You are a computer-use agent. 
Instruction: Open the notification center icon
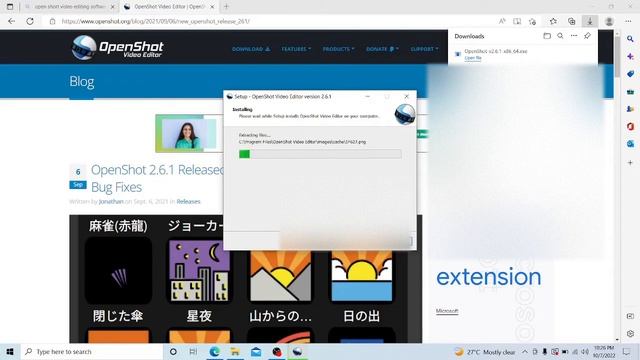click(627, 352)
